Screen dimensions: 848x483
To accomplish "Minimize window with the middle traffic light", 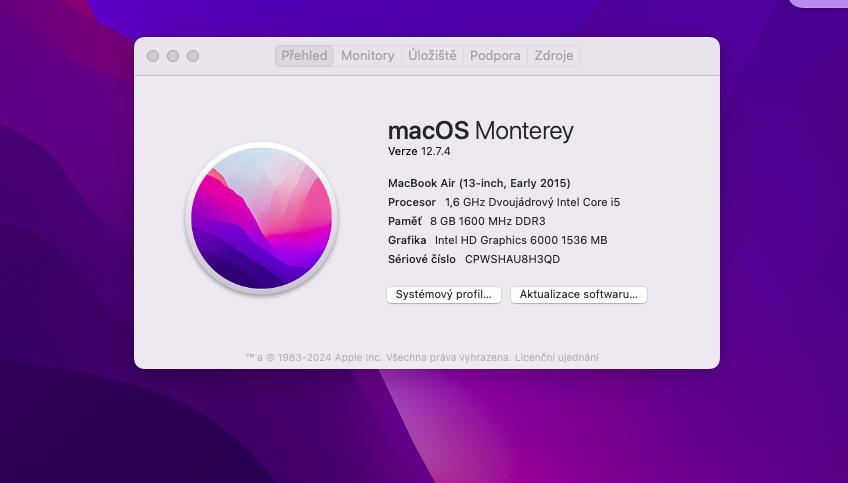I will [173, 56].
